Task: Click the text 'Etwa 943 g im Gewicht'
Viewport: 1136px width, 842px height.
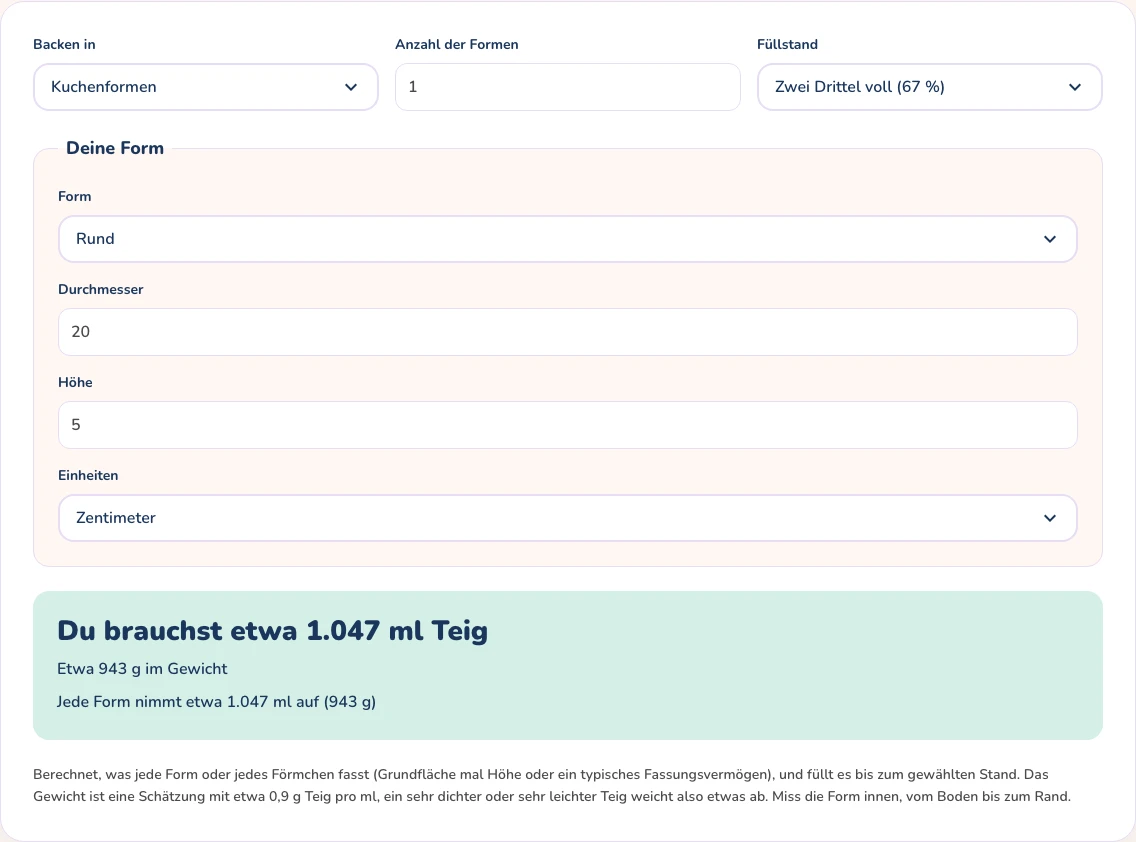Action: [x=142, y=669]
